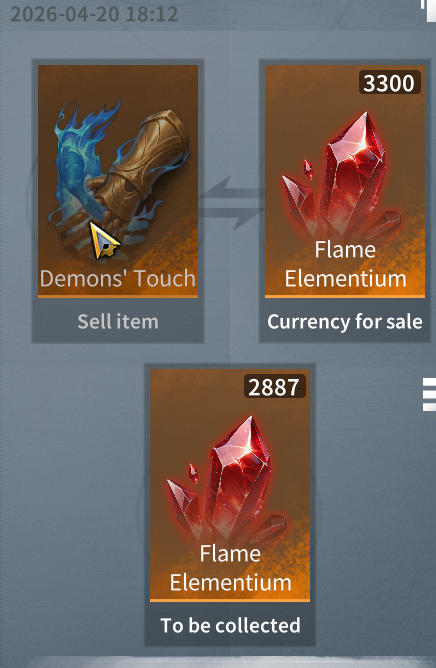Select the Currency for sale label

[x=345, y=322]
